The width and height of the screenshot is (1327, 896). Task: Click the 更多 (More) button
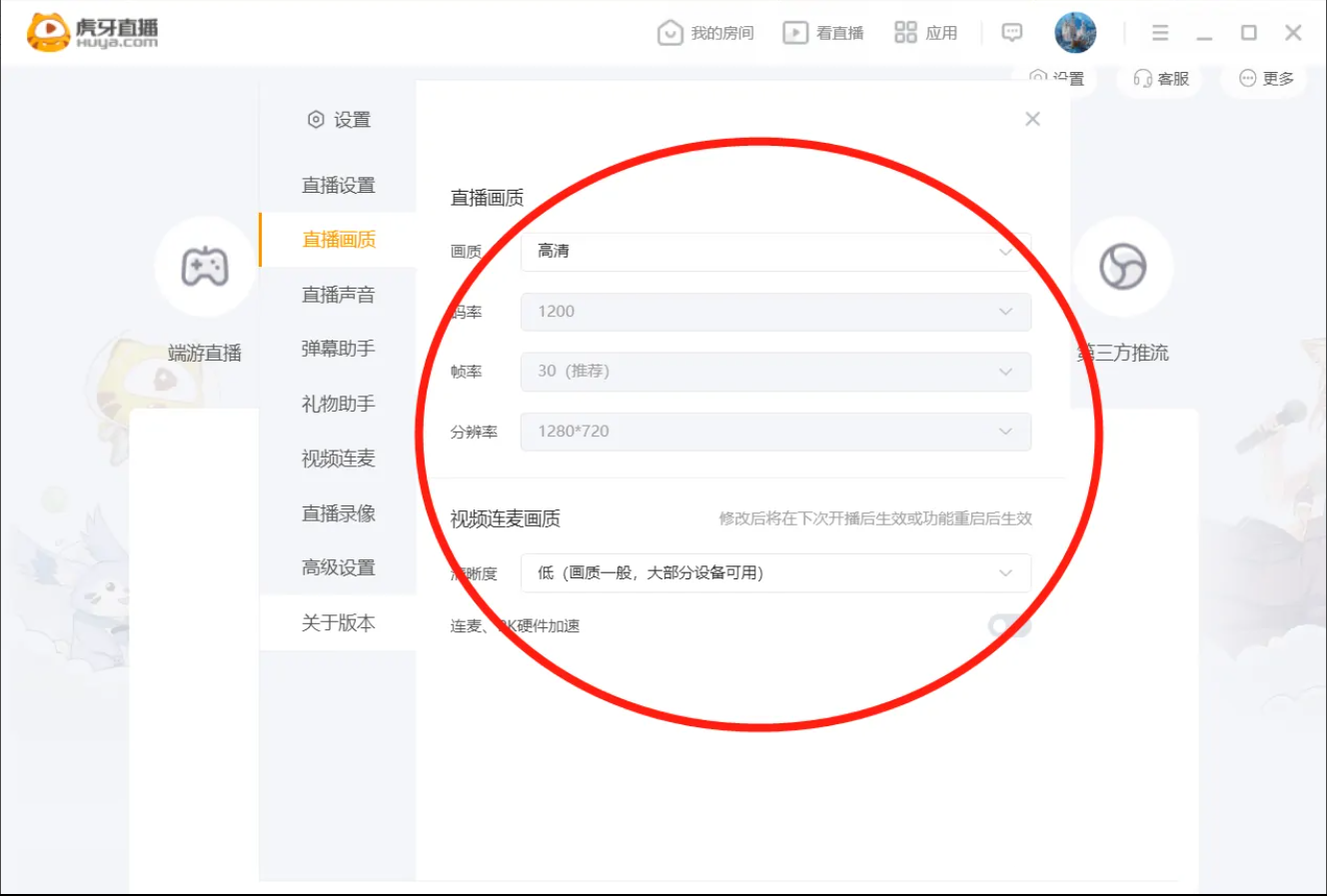[1261, 79]
